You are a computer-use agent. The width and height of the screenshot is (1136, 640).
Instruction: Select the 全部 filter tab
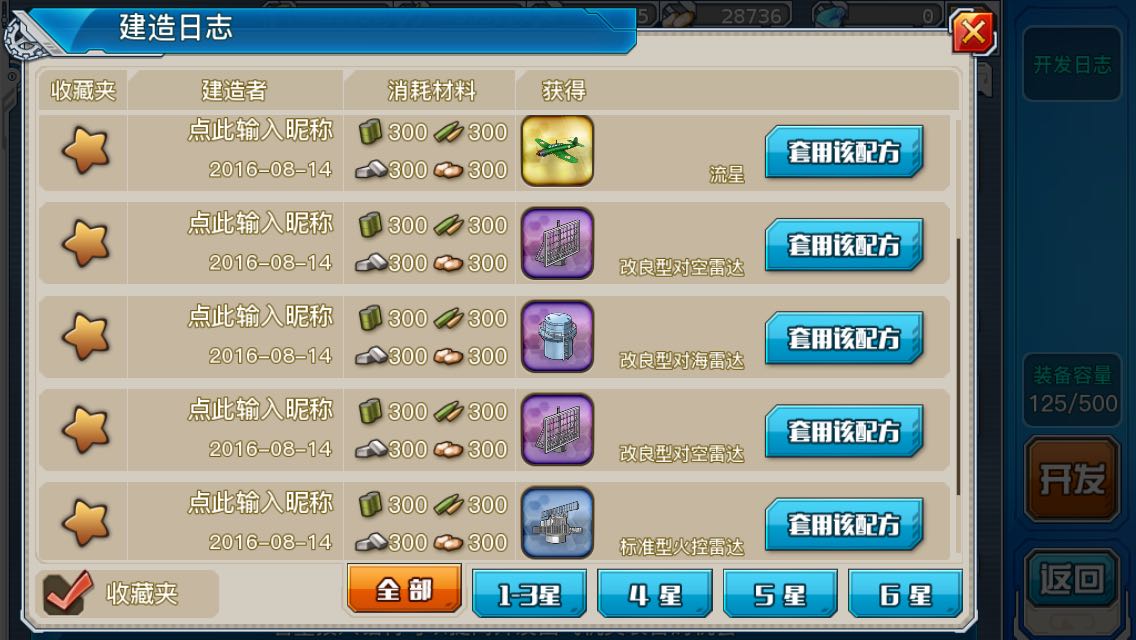404,589
